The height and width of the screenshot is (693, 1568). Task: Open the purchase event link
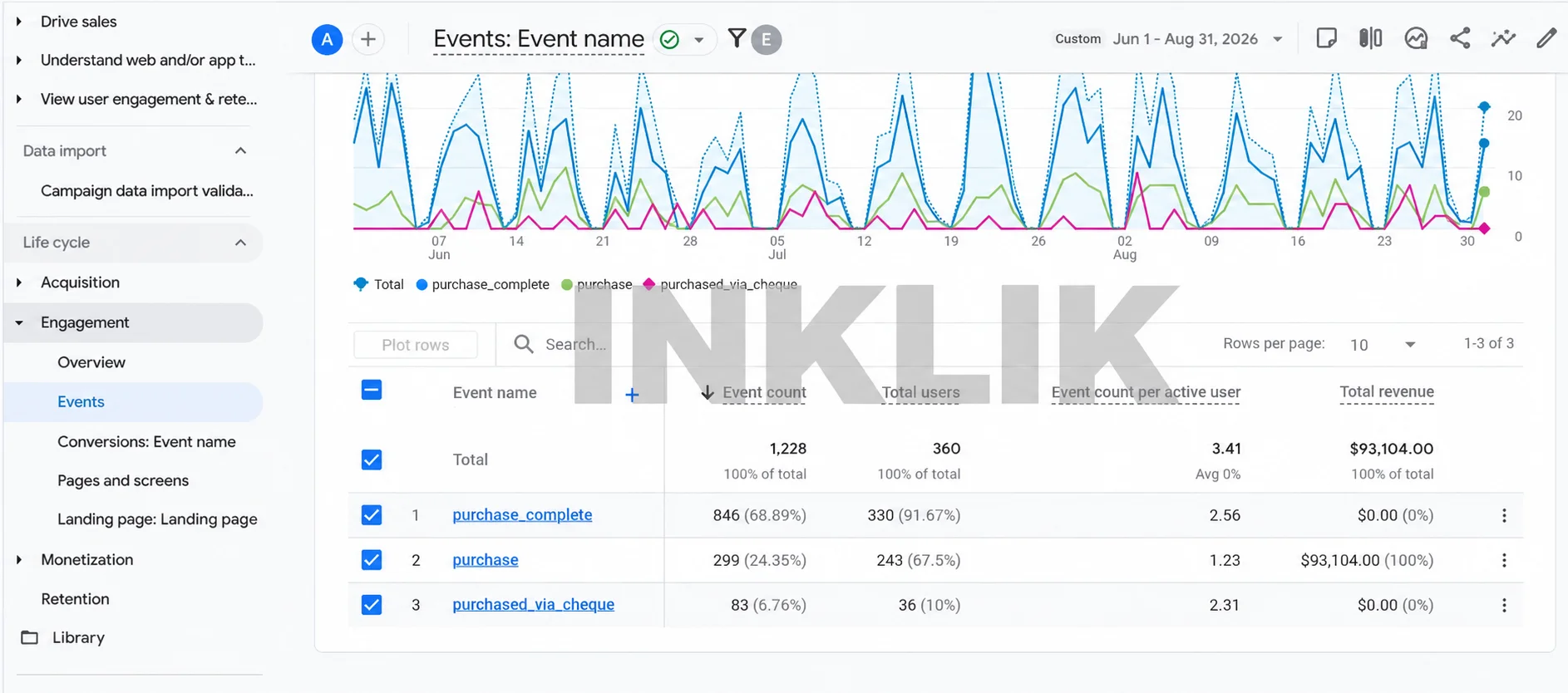tap(486, 560)
